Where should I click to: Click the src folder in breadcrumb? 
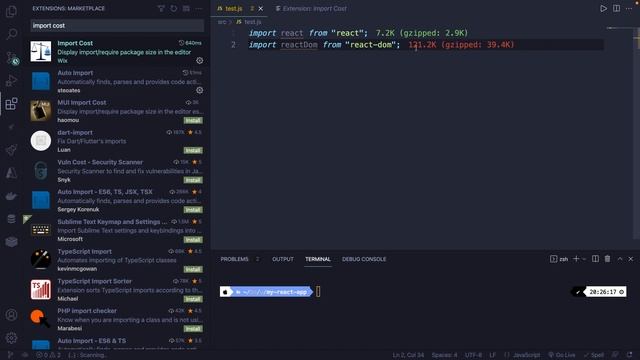[222, 22]
